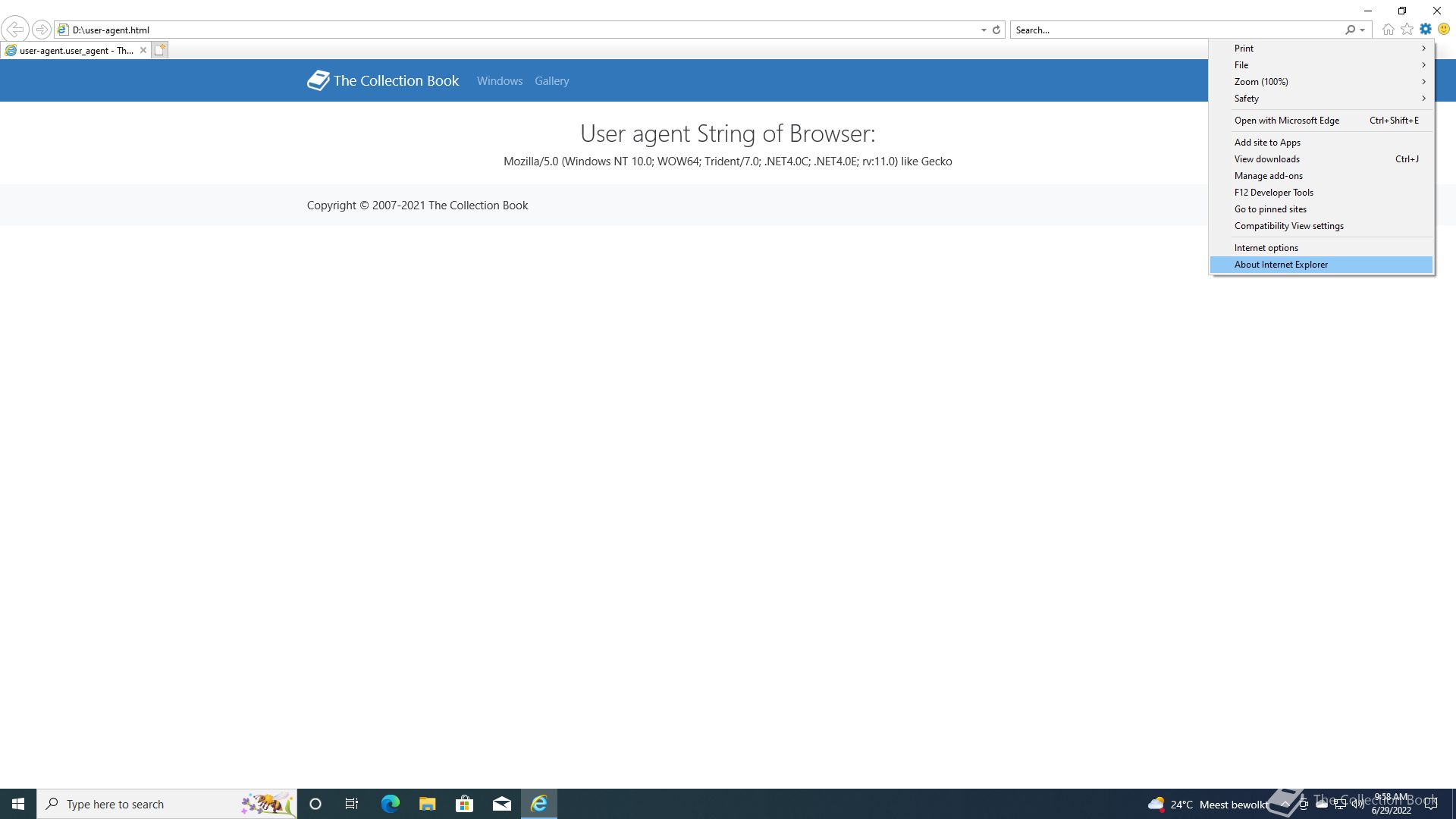This screenshot has height=819, width=1456.
Task: Choose F12 Developer Tools menu item
Action: point(1273,193)
